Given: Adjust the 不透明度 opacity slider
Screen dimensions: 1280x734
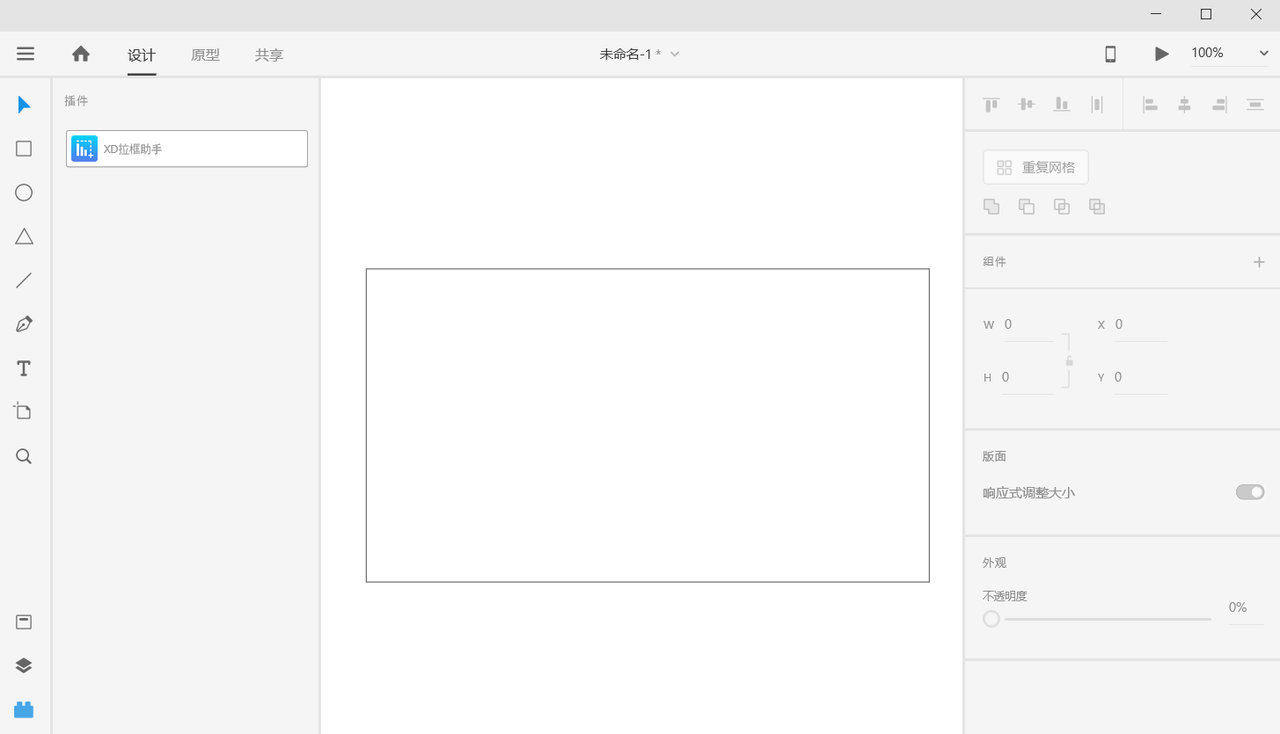Looking at the screenshot, I should pos(1097,619).
